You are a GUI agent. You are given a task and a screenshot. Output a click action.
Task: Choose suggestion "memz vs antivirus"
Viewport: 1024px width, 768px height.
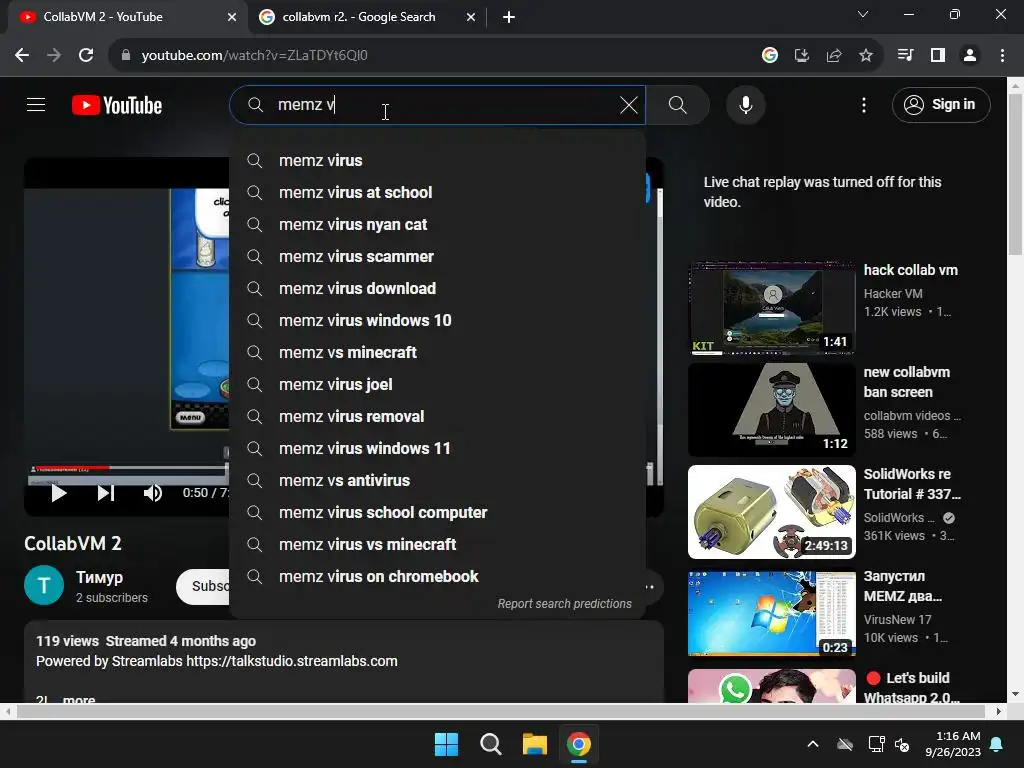[437, 481]
